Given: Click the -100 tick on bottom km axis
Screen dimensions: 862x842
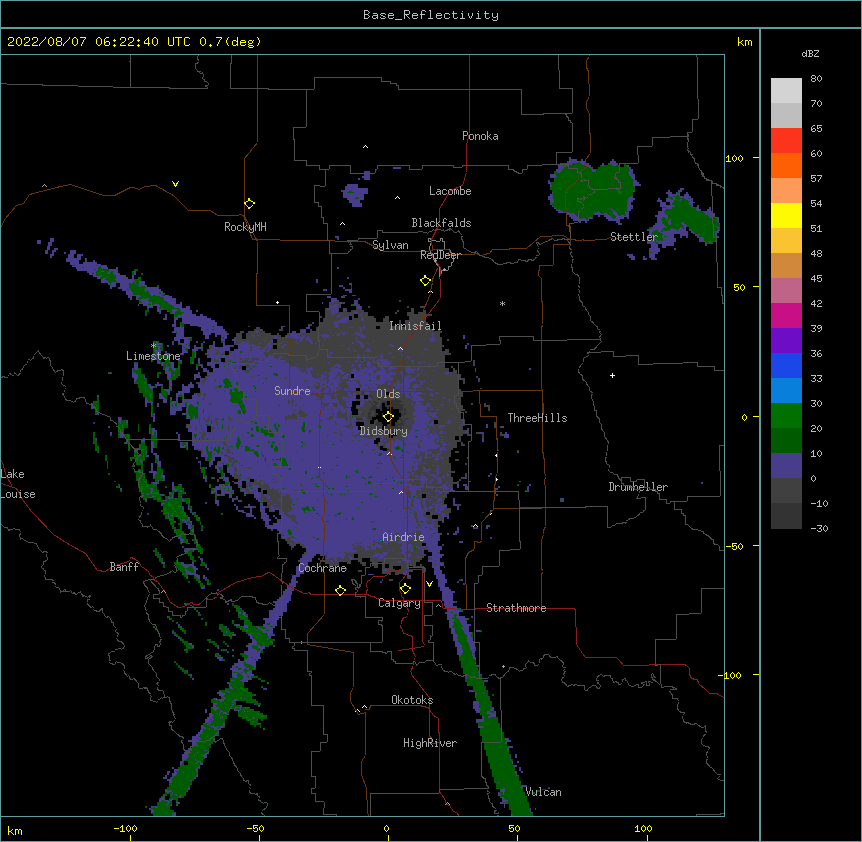Looking at the screenshot, I should (125, 829).
